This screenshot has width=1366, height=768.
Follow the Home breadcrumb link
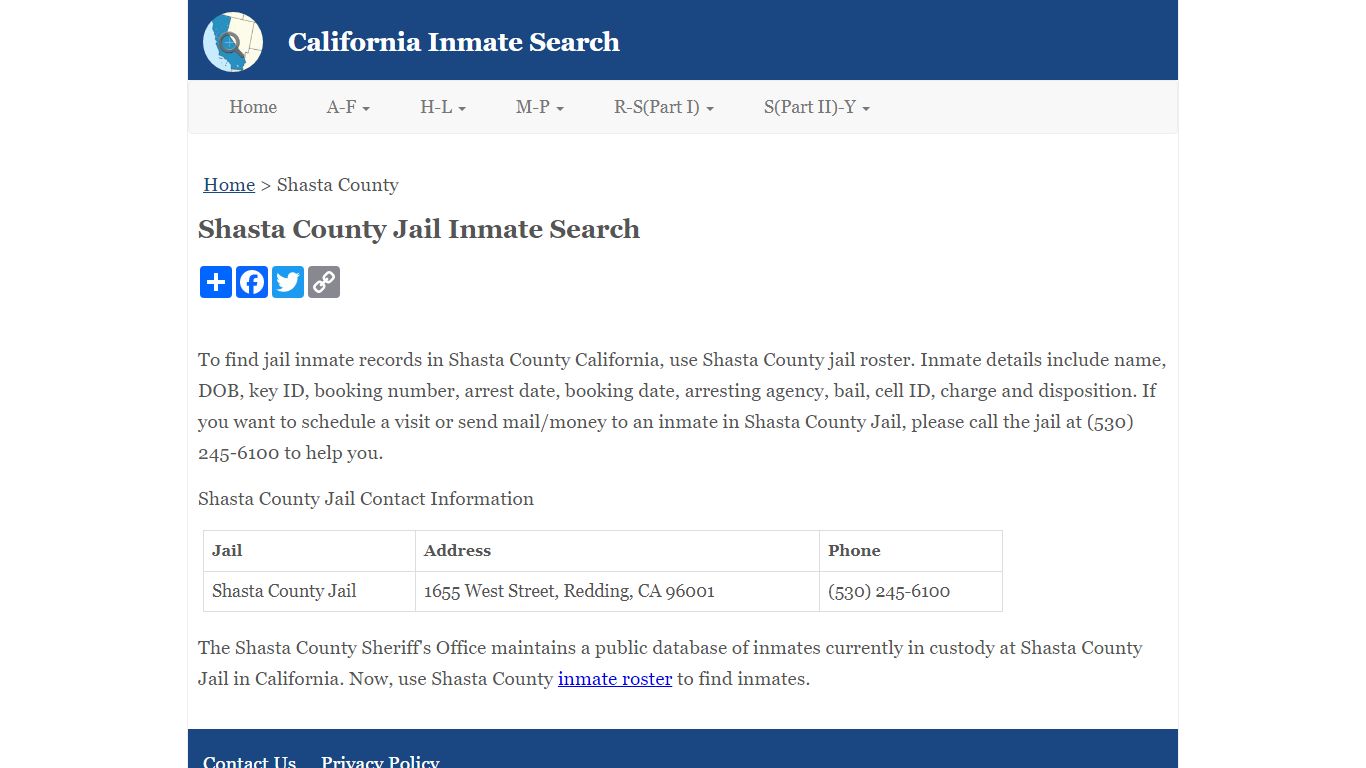click(x=229, y=185)
